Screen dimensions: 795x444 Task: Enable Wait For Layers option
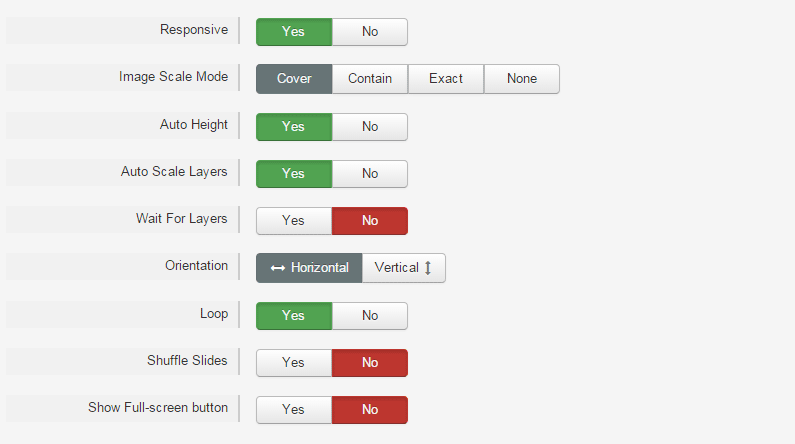coord(294,221)
